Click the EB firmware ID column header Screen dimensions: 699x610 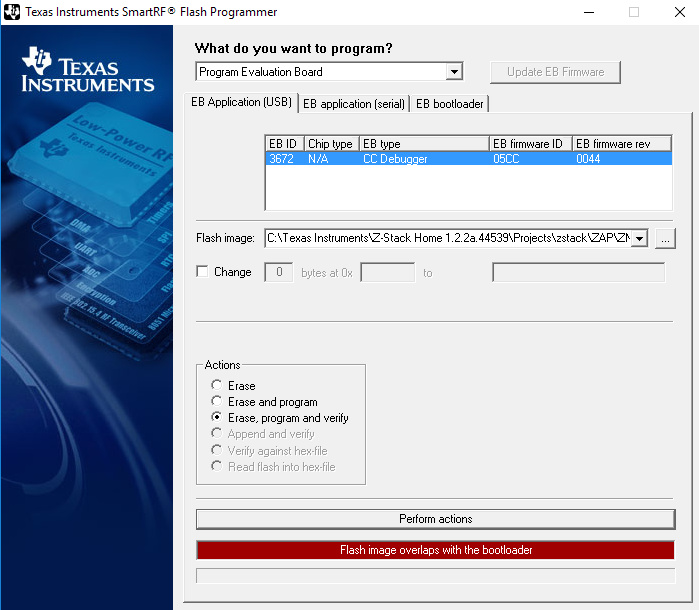[530, 144]
